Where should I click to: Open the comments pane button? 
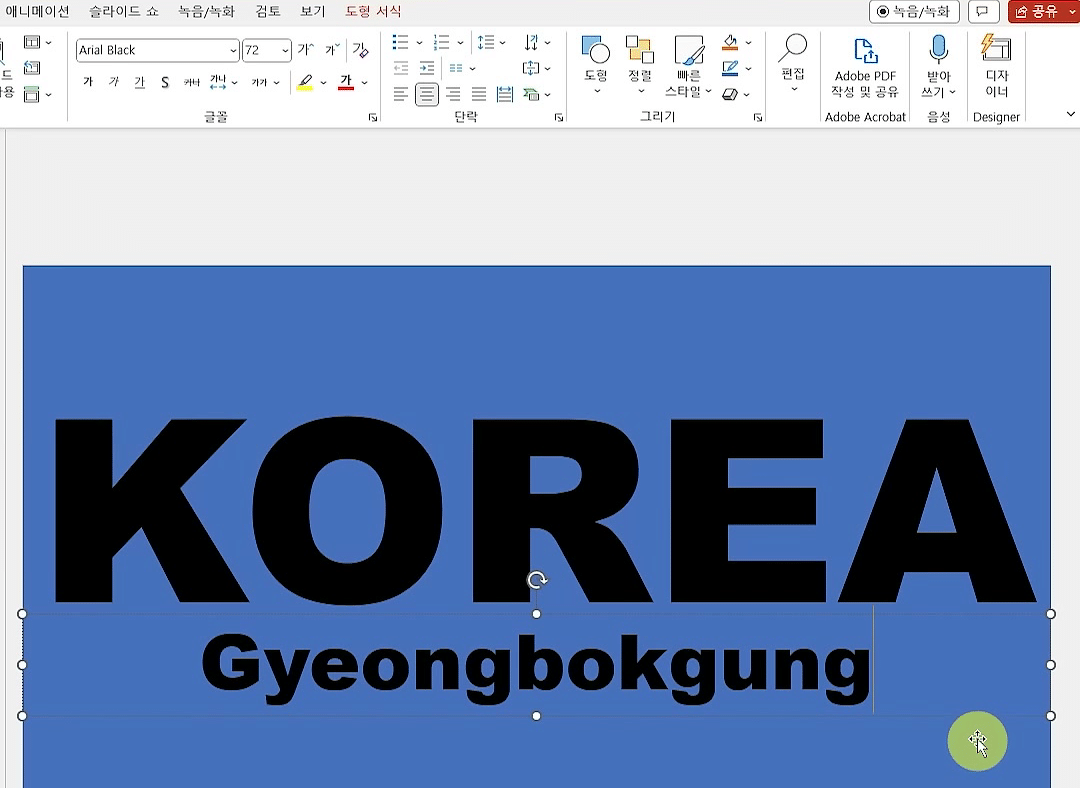pyautogui.click(x=983, y=12)
